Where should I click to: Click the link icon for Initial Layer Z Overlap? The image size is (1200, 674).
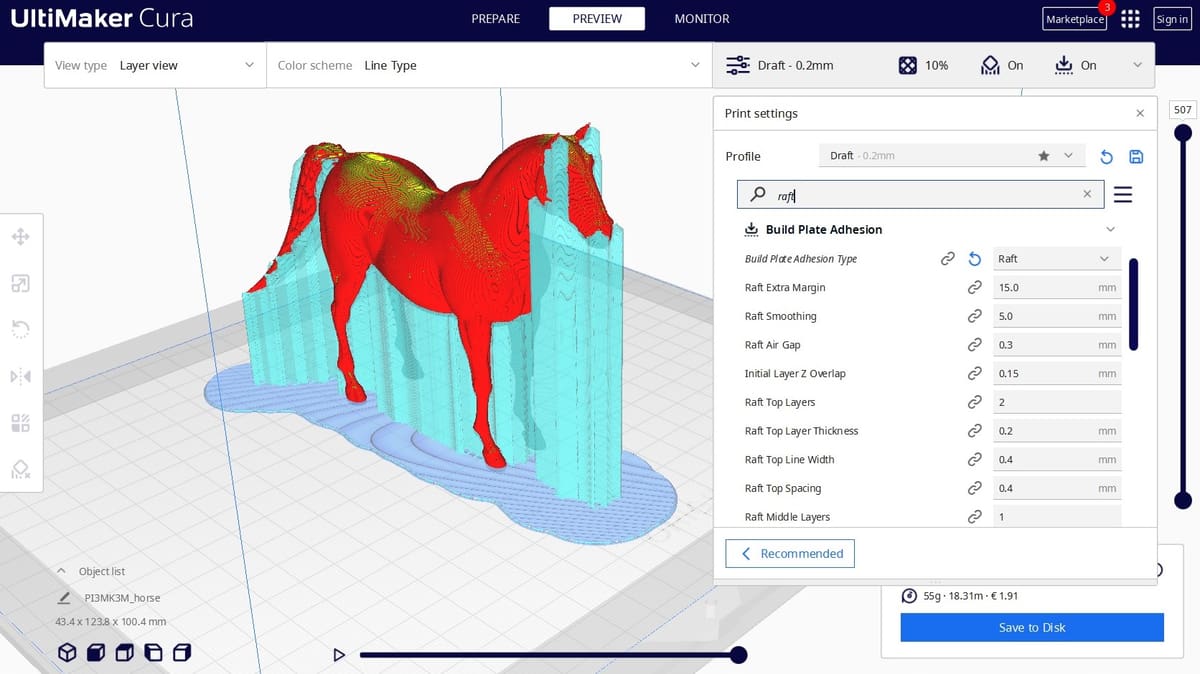pyautogui.click(x=974, y=374)
